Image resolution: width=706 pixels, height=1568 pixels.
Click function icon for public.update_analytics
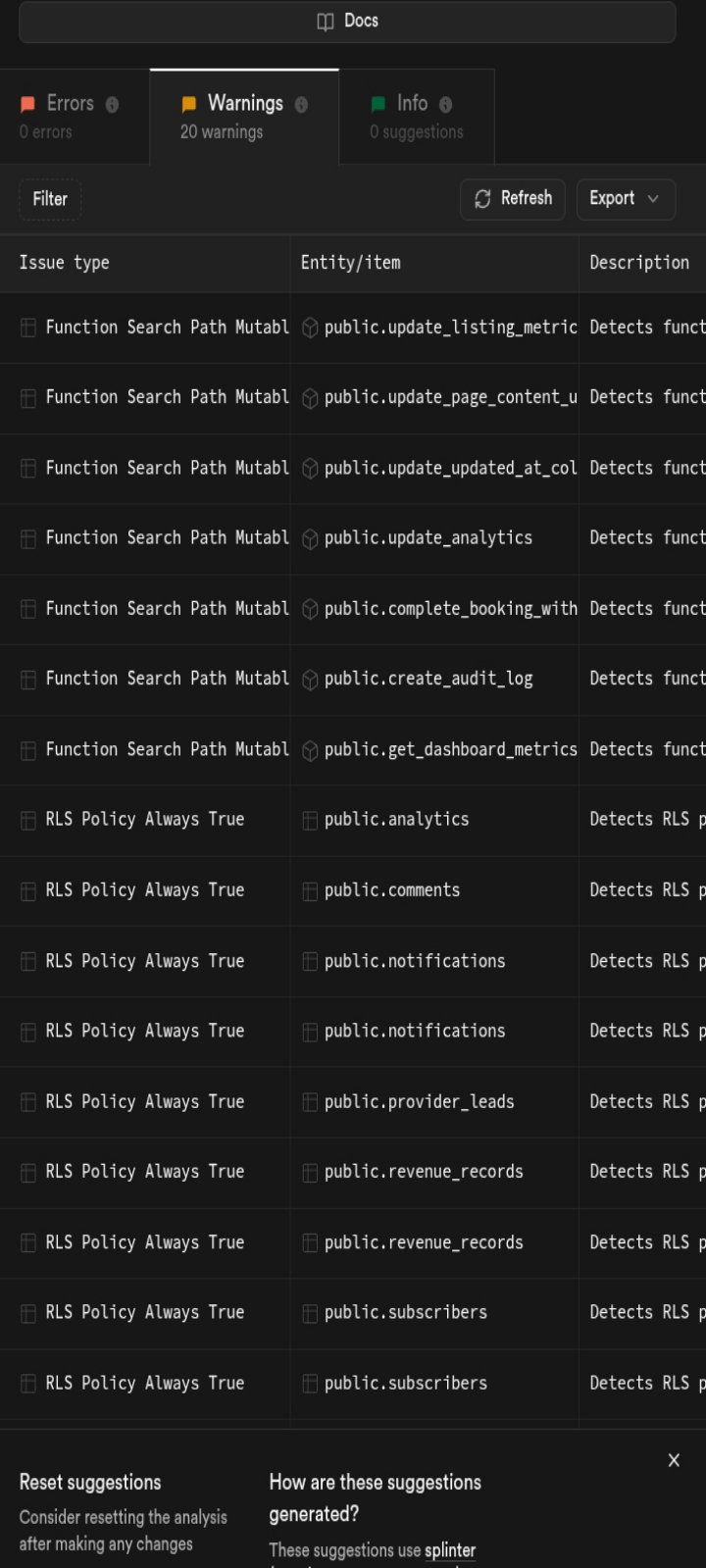310,539
